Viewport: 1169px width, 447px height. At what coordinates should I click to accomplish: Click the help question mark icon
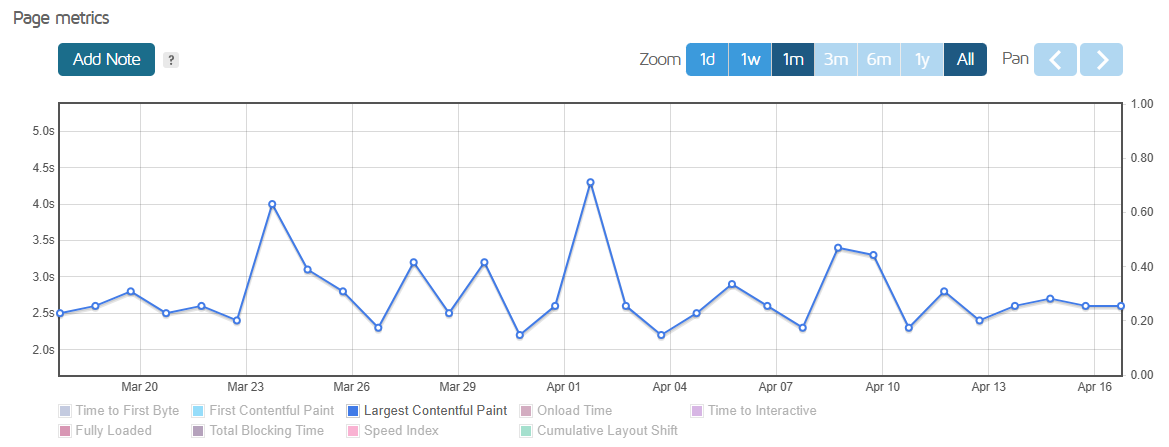coord(171,60)
